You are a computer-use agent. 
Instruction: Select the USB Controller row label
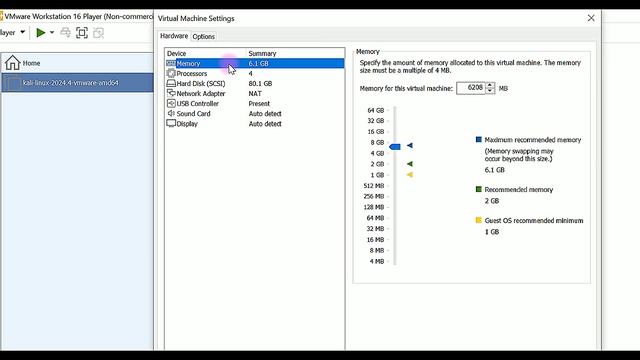click(x=198, y=104)
